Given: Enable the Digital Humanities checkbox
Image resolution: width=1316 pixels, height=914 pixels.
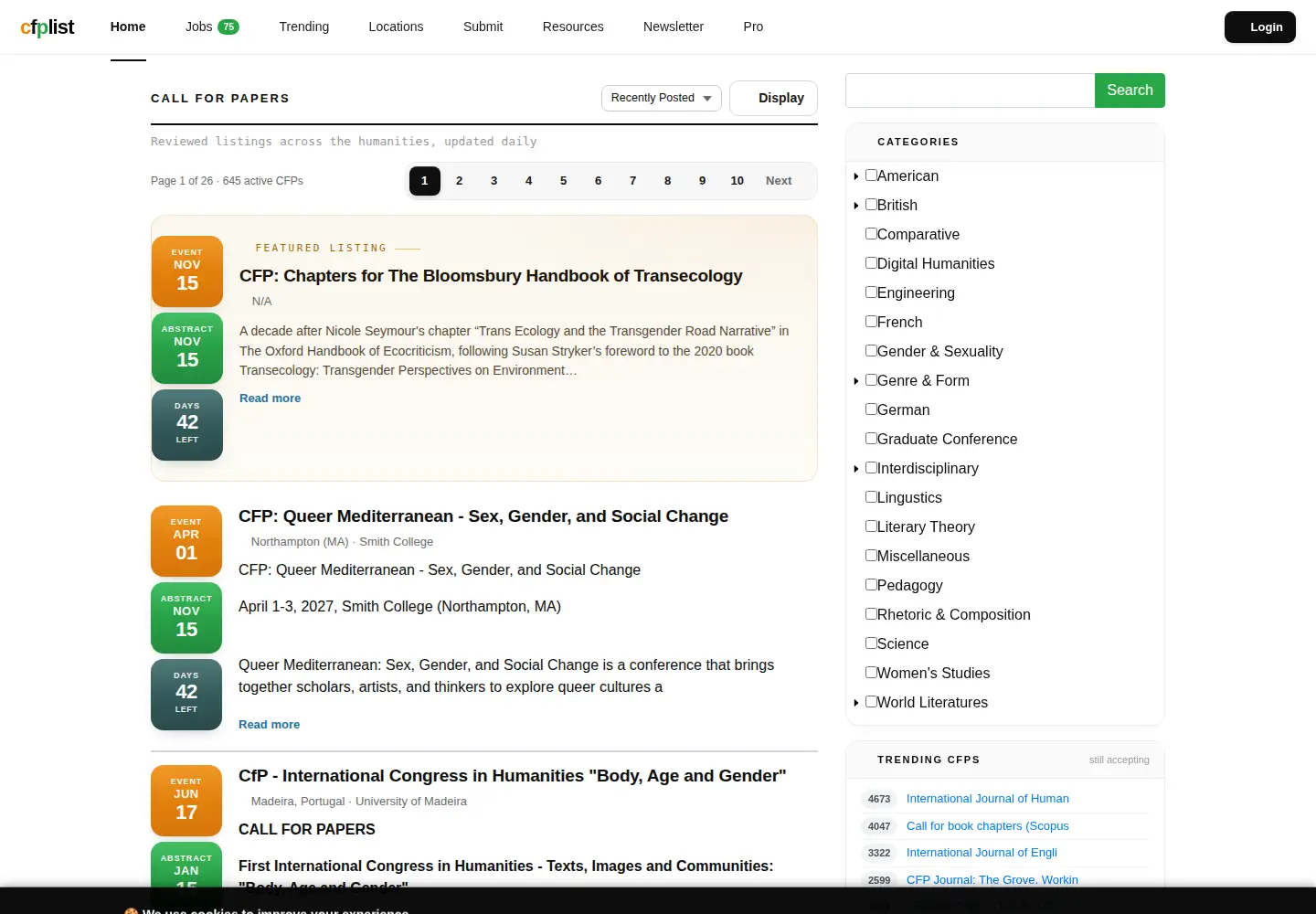Looking at the screenshot, I should tap(871, 262).
